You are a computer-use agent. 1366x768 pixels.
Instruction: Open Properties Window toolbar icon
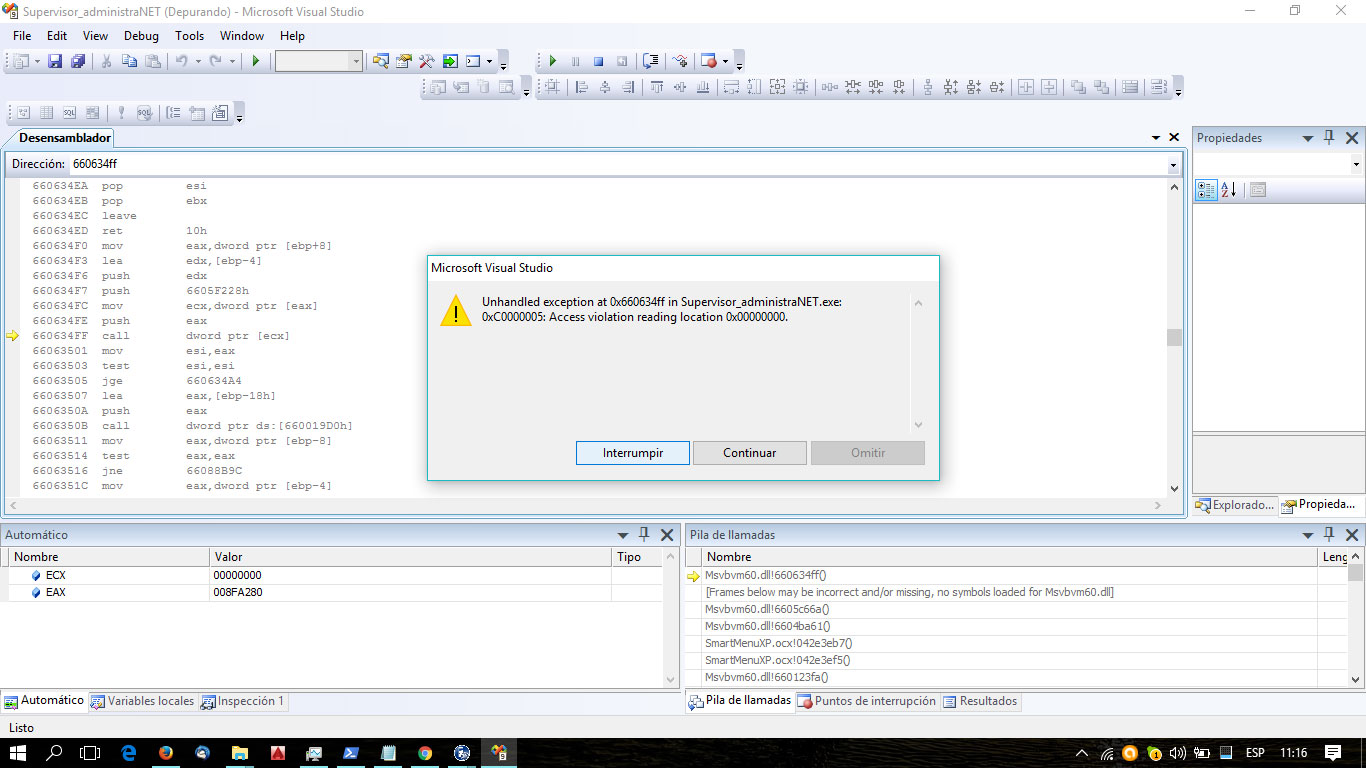pos(404,61)
